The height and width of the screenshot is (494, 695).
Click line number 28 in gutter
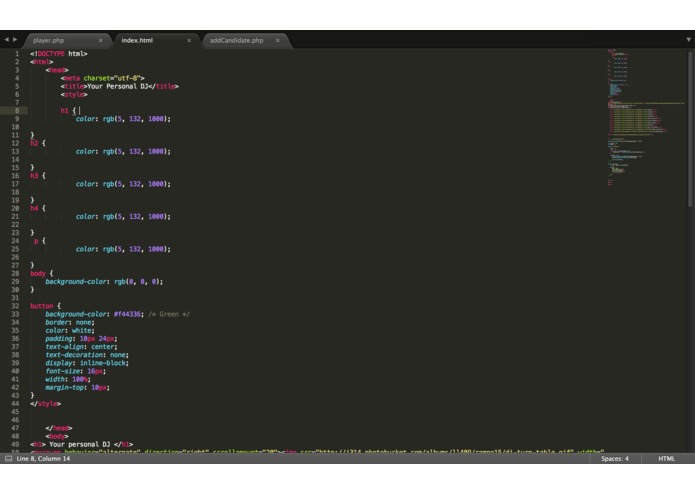pos(16,273)
